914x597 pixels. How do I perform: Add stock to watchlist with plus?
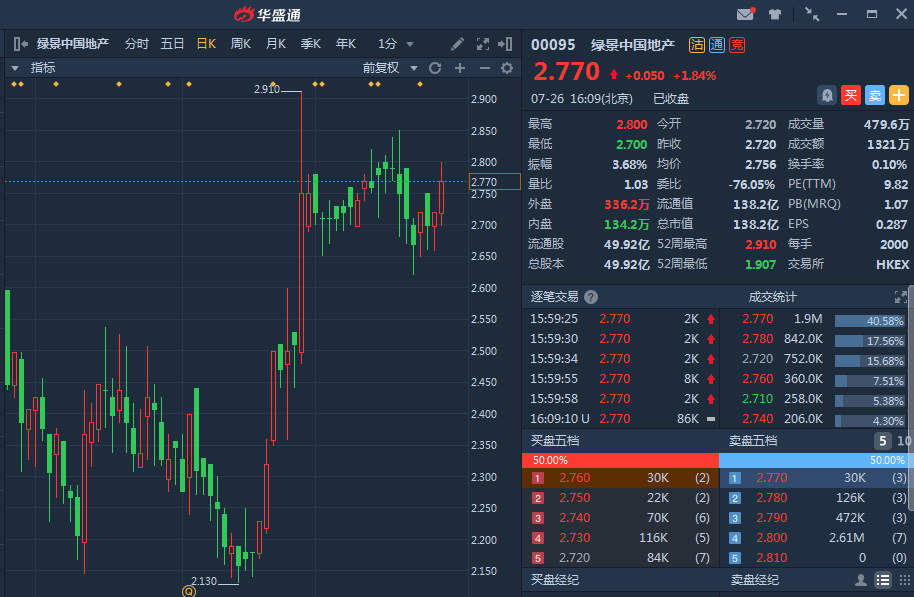899,95
